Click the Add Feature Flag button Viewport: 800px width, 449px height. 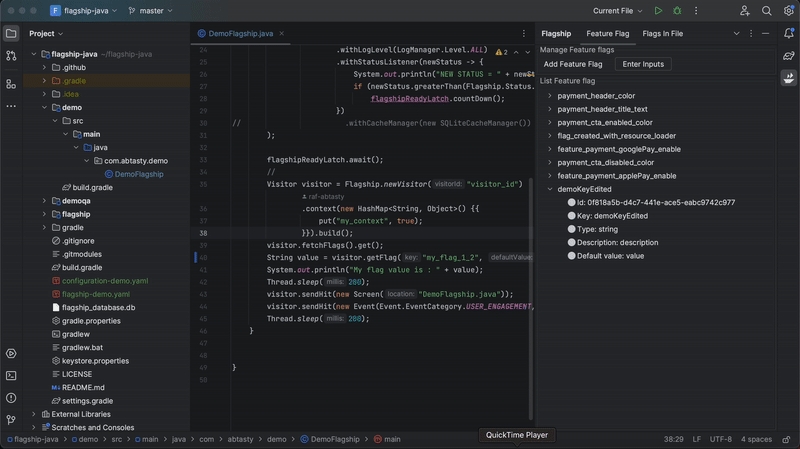[573, 64]
